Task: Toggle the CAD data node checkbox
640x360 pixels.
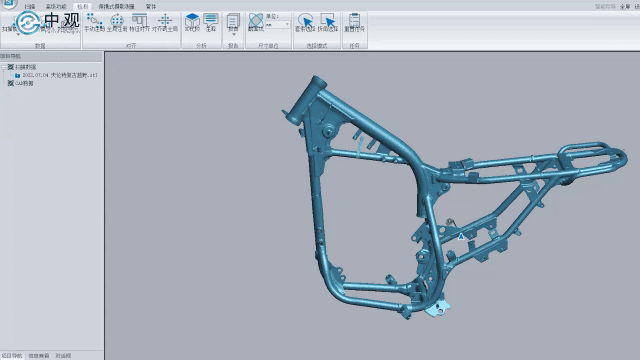Action: point(11,83)
